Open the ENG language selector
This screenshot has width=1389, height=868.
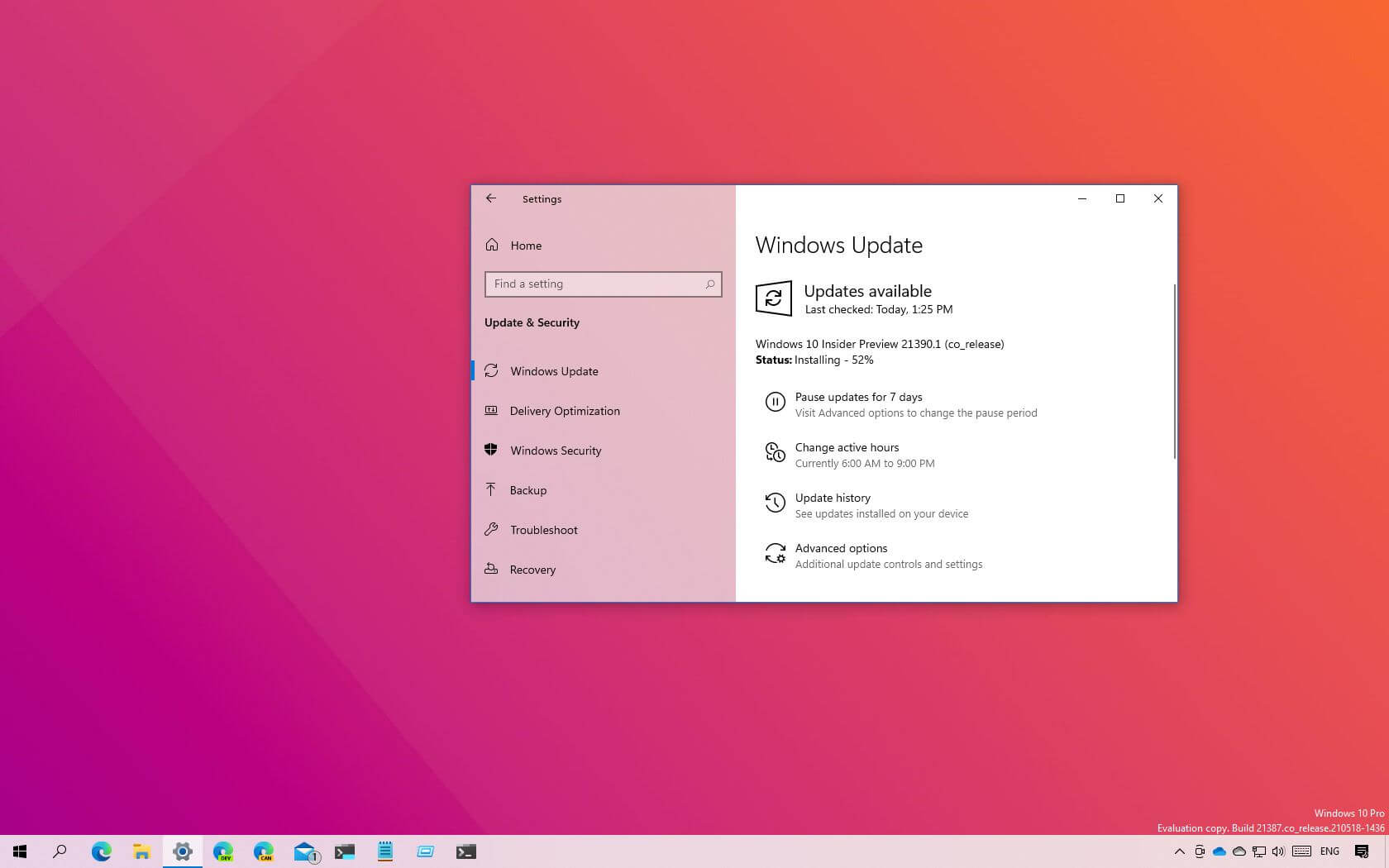coord(1329,851)
